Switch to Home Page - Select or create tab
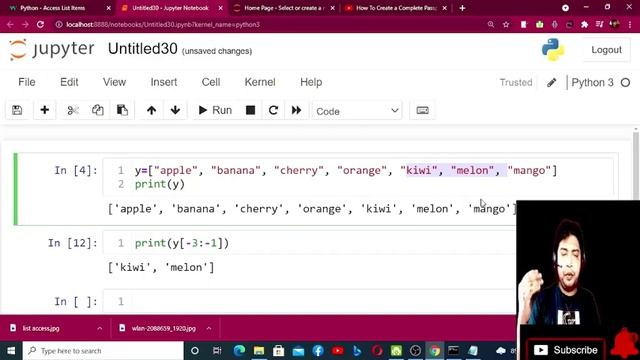This screenshot has width=640, height=360. pyautogui.click(x=284, y=8)
